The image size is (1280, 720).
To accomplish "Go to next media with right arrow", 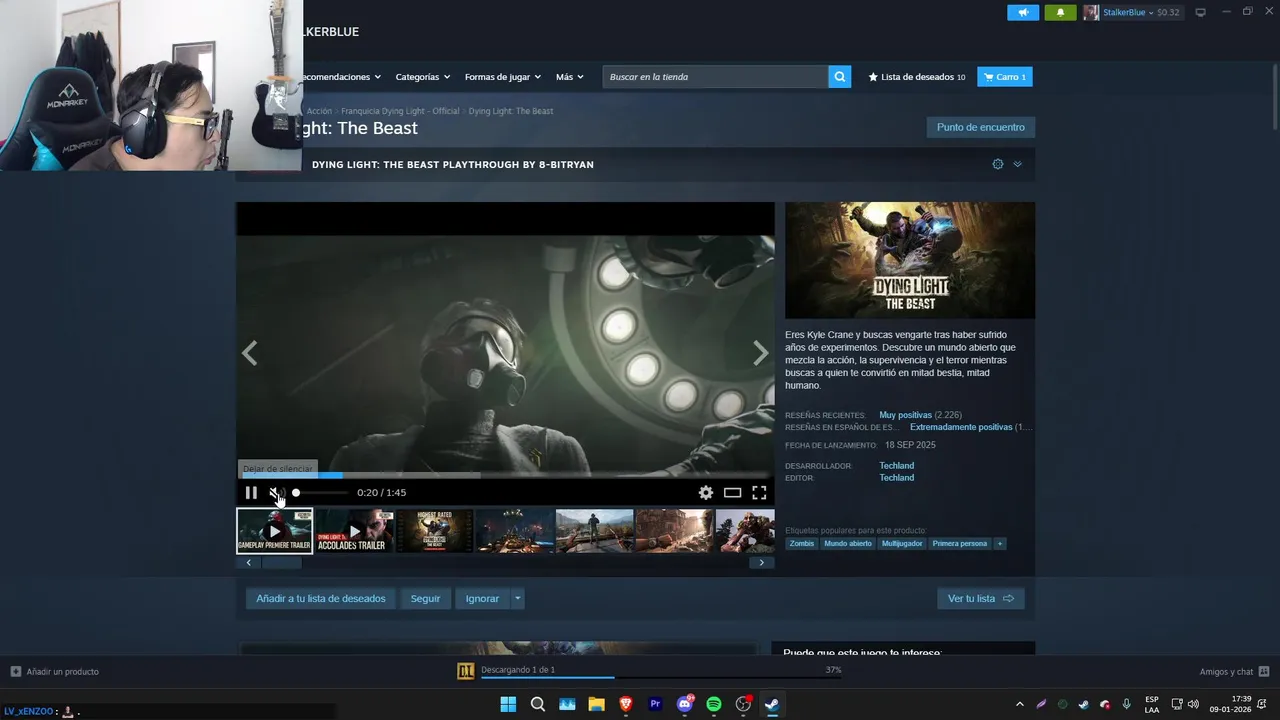I will pyautogui.click(x=760, y=353).
